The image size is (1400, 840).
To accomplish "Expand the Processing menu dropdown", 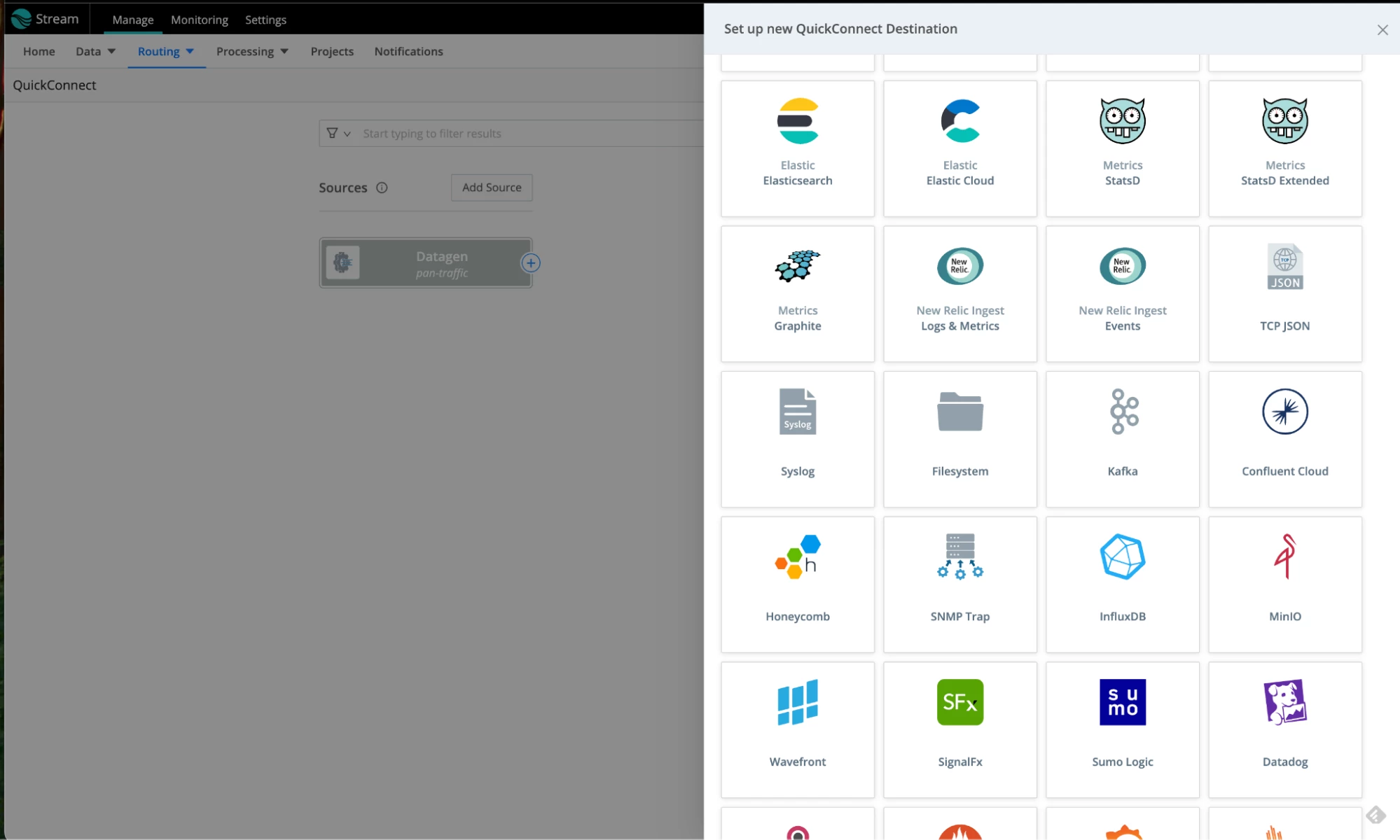I will coord(252,51).
